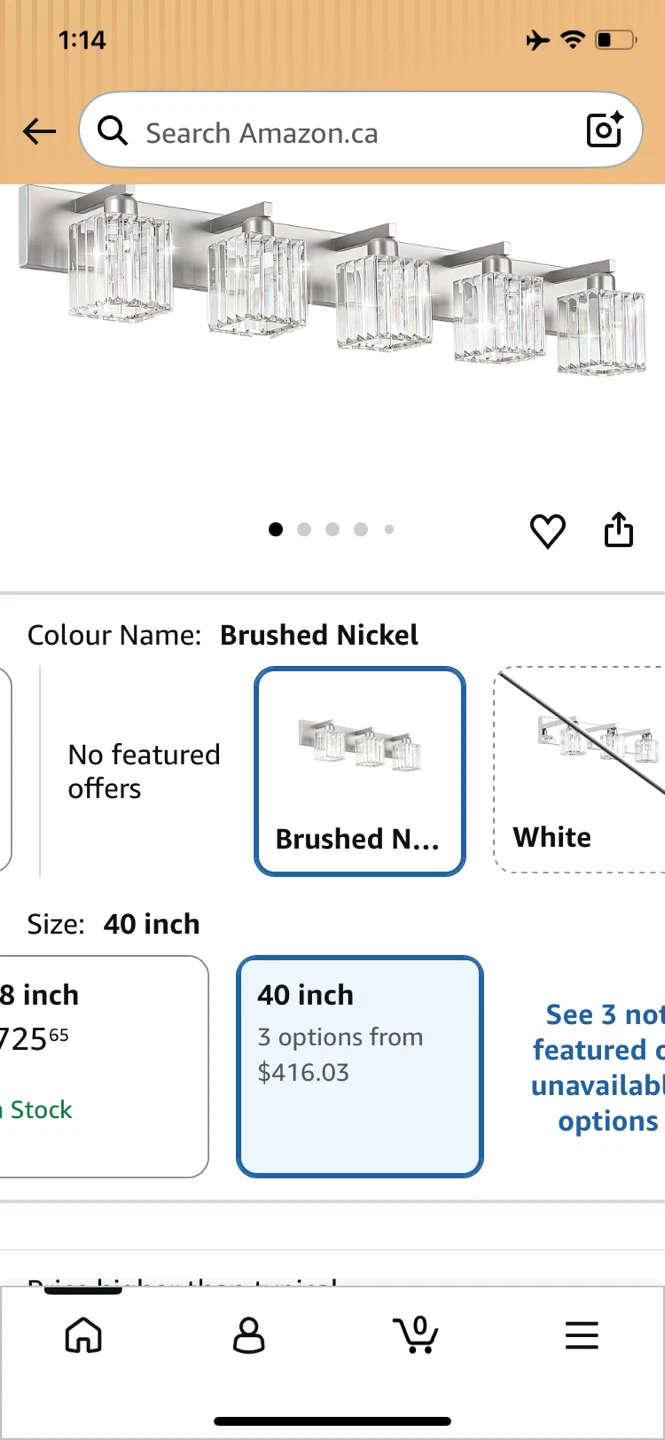Select Brushed Nickel colour option

(x=360, y=771)
